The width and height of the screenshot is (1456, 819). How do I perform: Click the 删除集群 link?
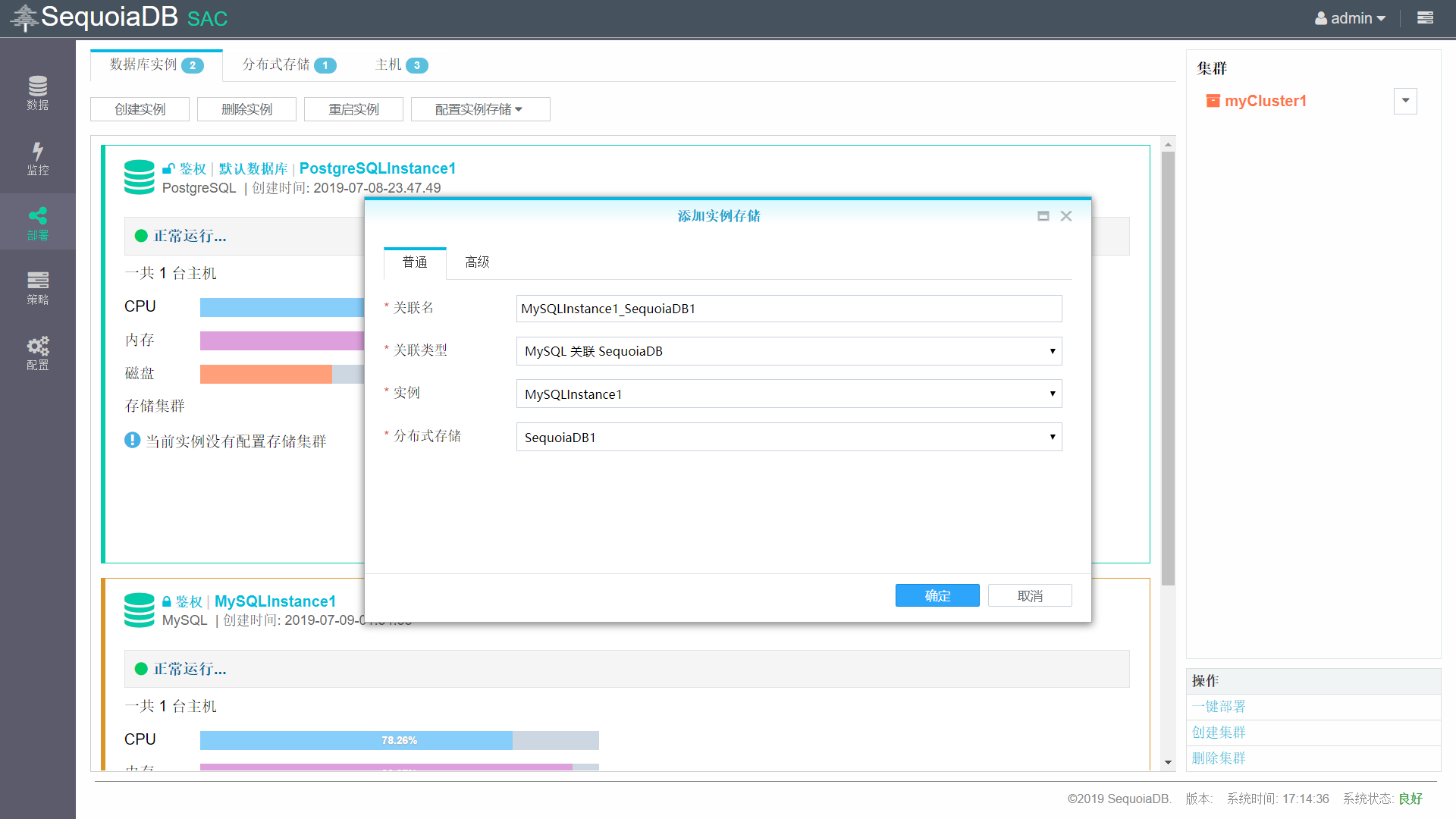tap(1219, 758)
